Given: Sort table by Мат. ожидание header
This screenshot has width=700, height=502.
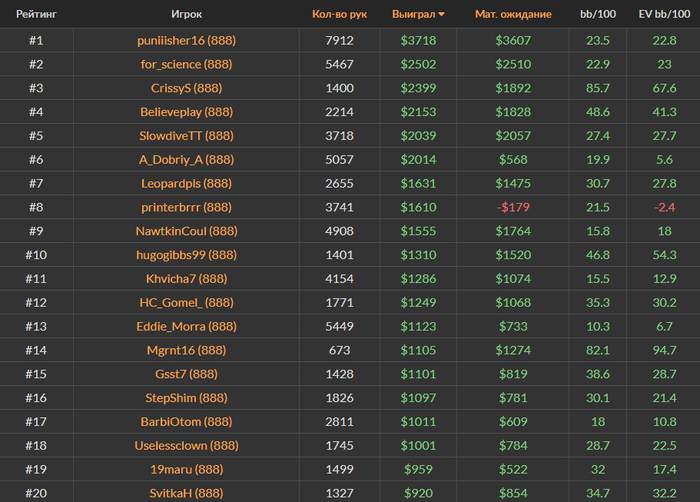Looking at the screenshot, I should click(x=513, y=15).
